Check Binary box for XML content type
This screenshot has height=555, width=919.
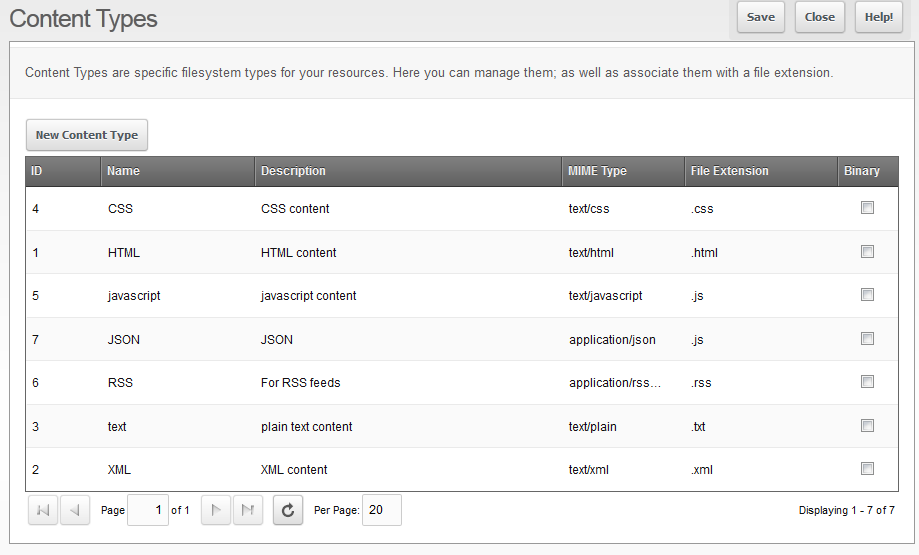coord(867,468)
